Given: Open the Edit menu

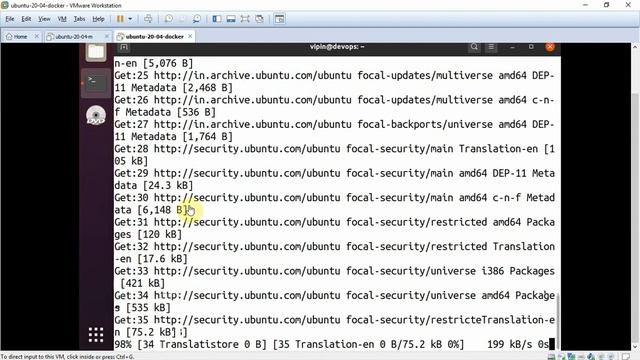Looking at the screenshot, I should (x=26, y=19).
